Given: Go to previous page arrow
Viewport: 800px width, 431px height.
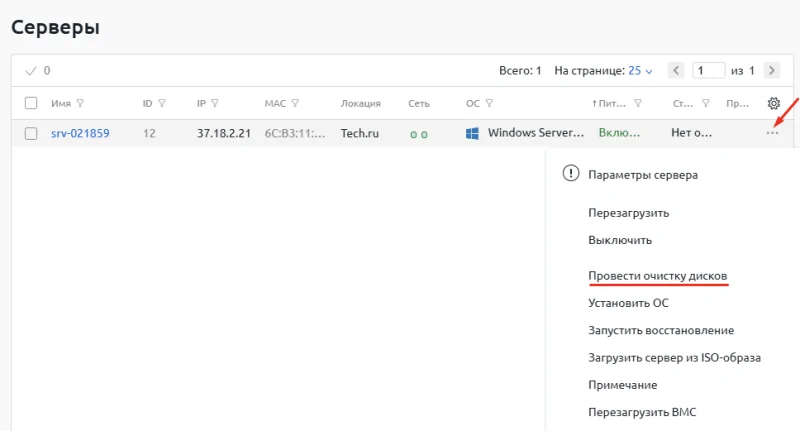Looking at the screenshot, I should 676,71.
